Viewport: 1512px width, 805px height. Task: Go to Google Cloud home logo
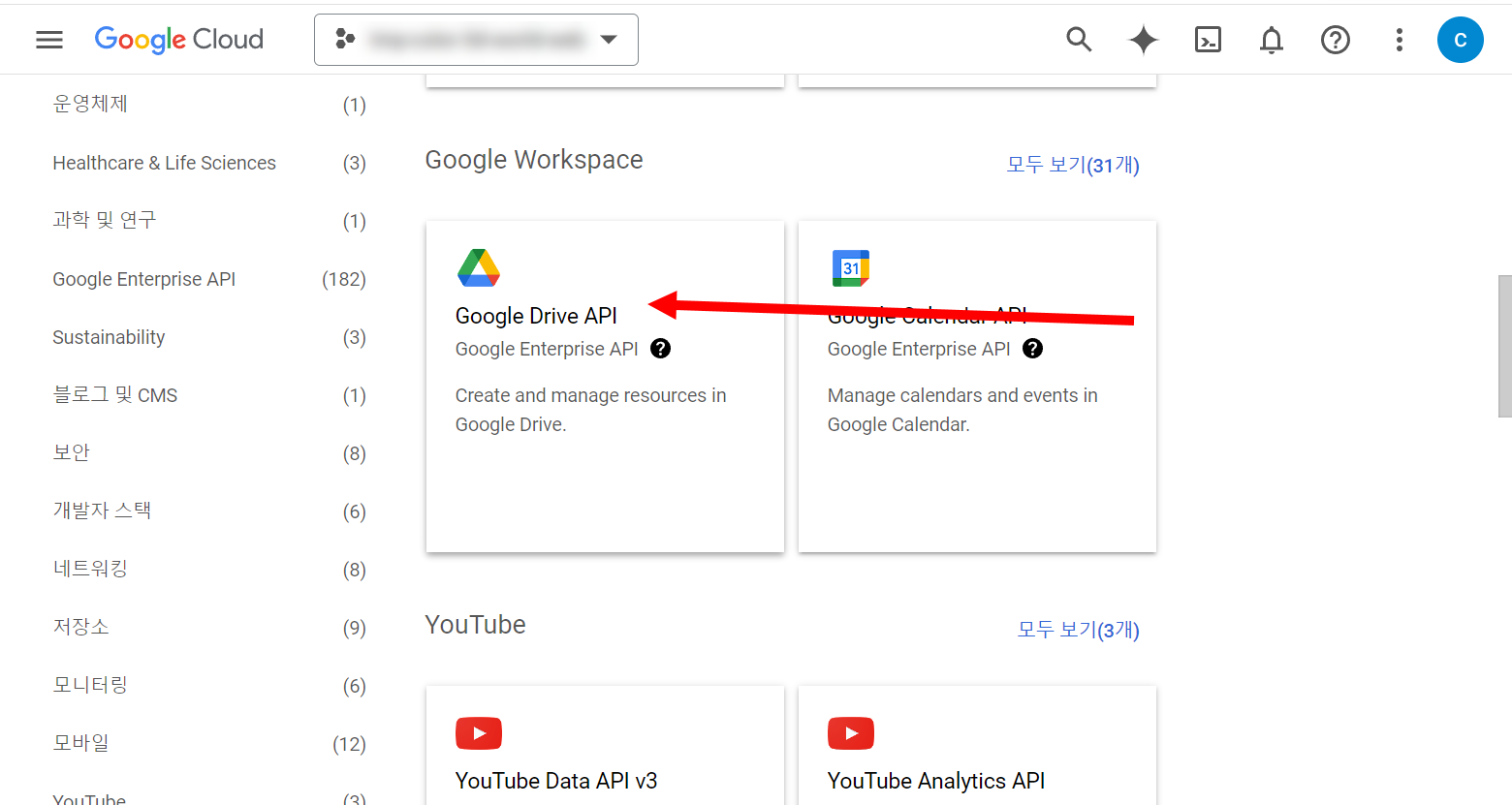[179, 40]
